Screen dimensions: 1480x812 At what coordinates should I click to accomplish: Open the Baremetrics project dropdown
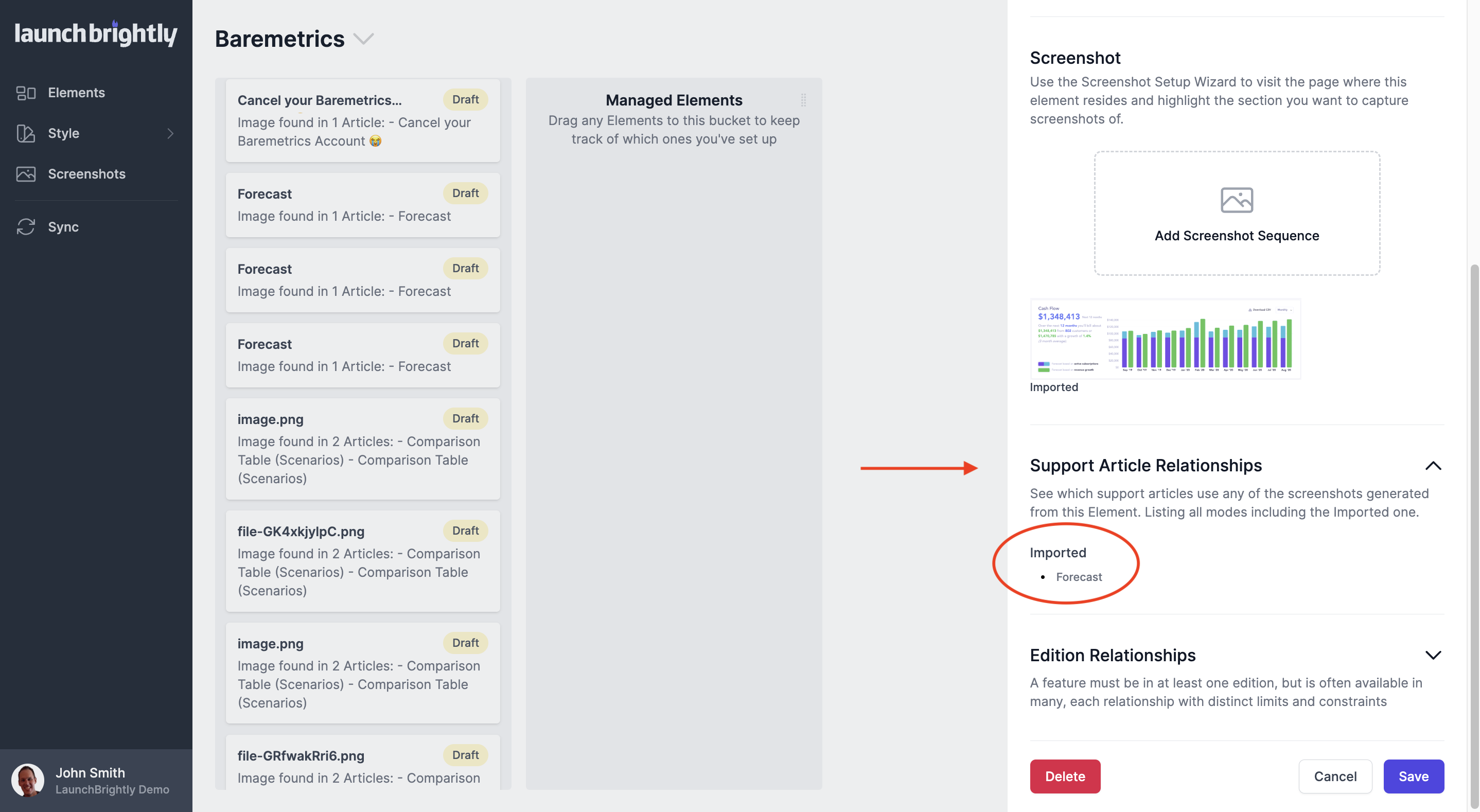point(363,39)
